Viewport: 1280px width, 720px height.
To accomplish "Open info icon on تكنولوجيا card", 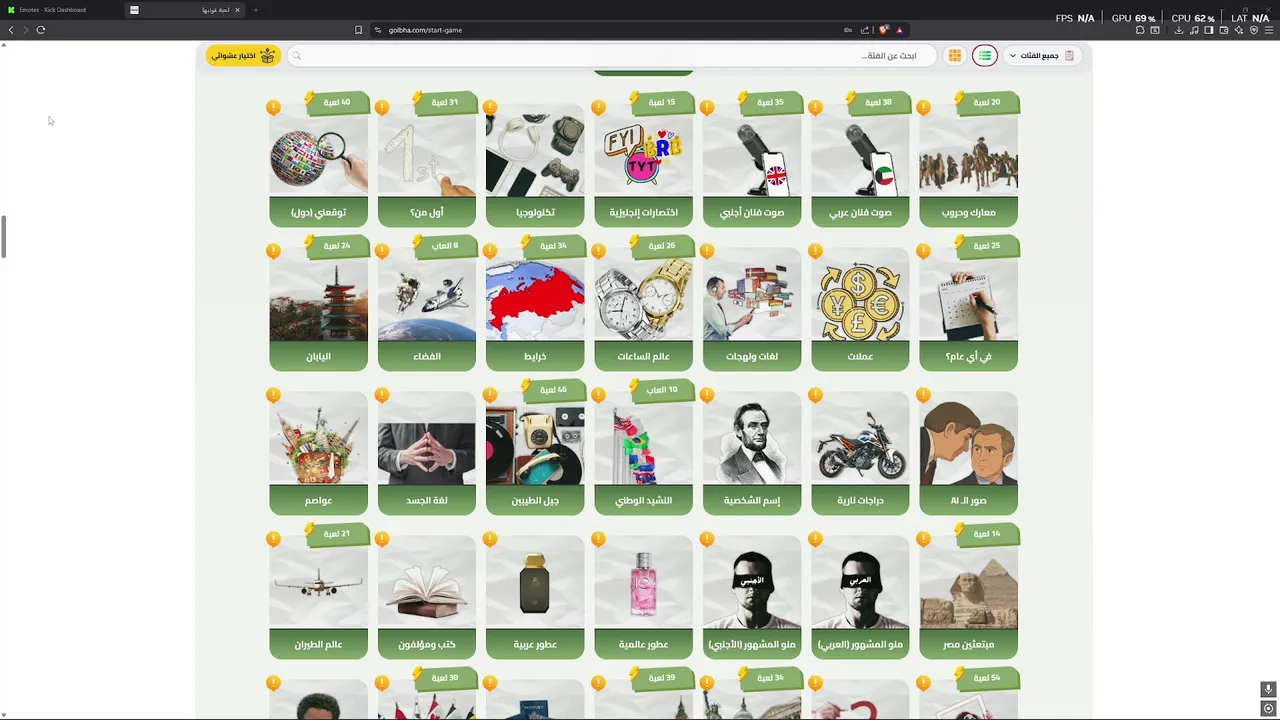I will [489, 107].
